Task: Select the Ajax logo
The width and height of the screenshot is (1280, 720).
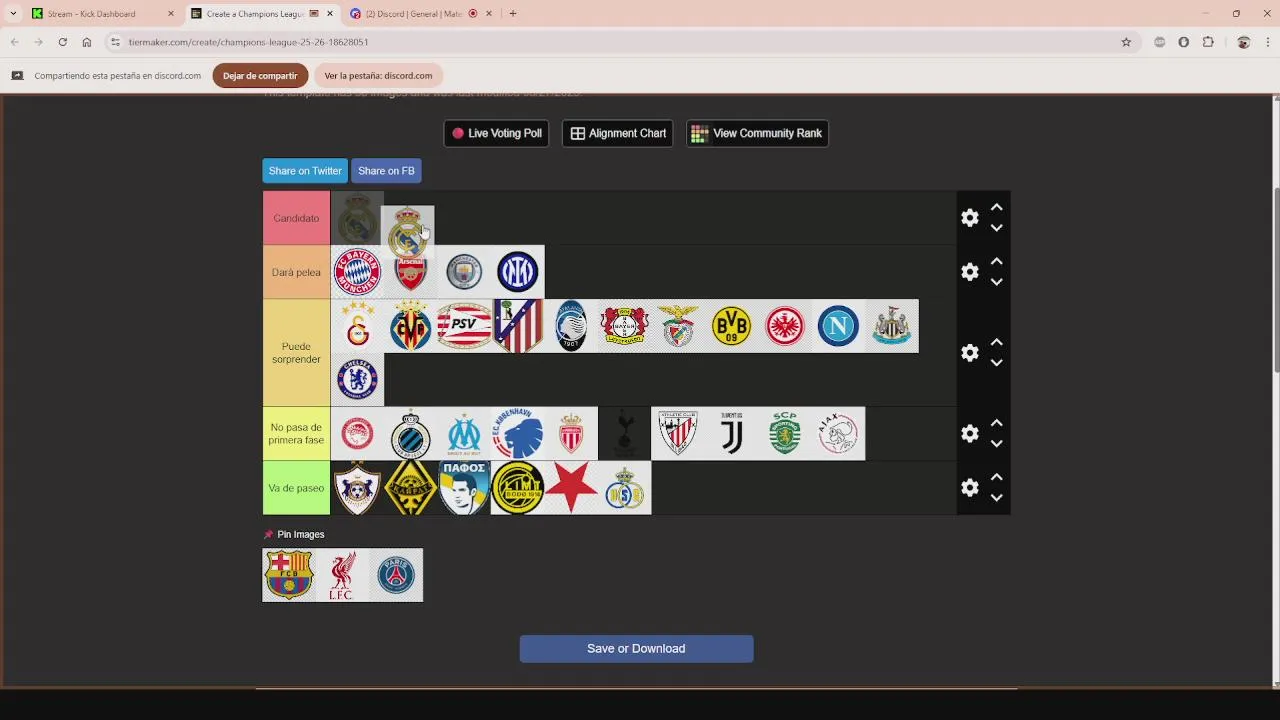Action: [838, 434]
